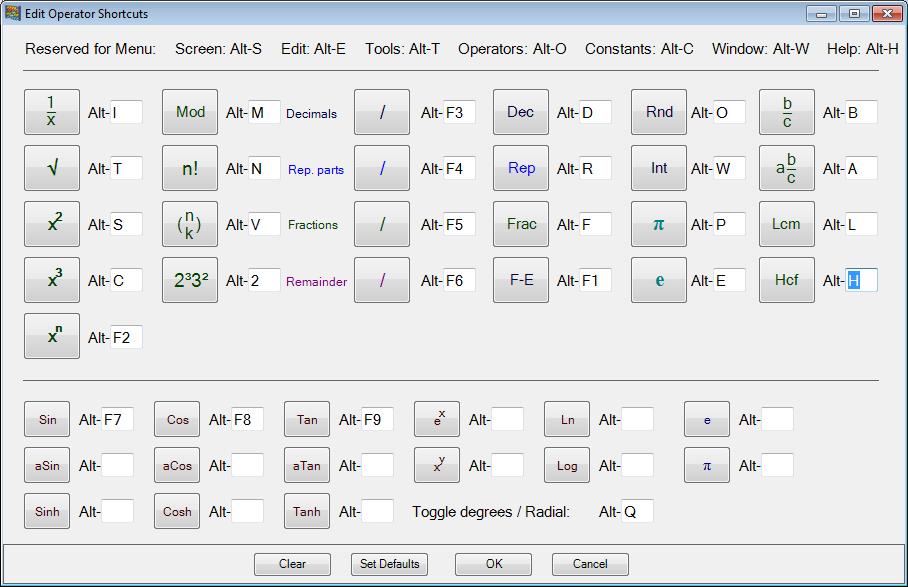Select the x cubed operator button

(51, 280)
